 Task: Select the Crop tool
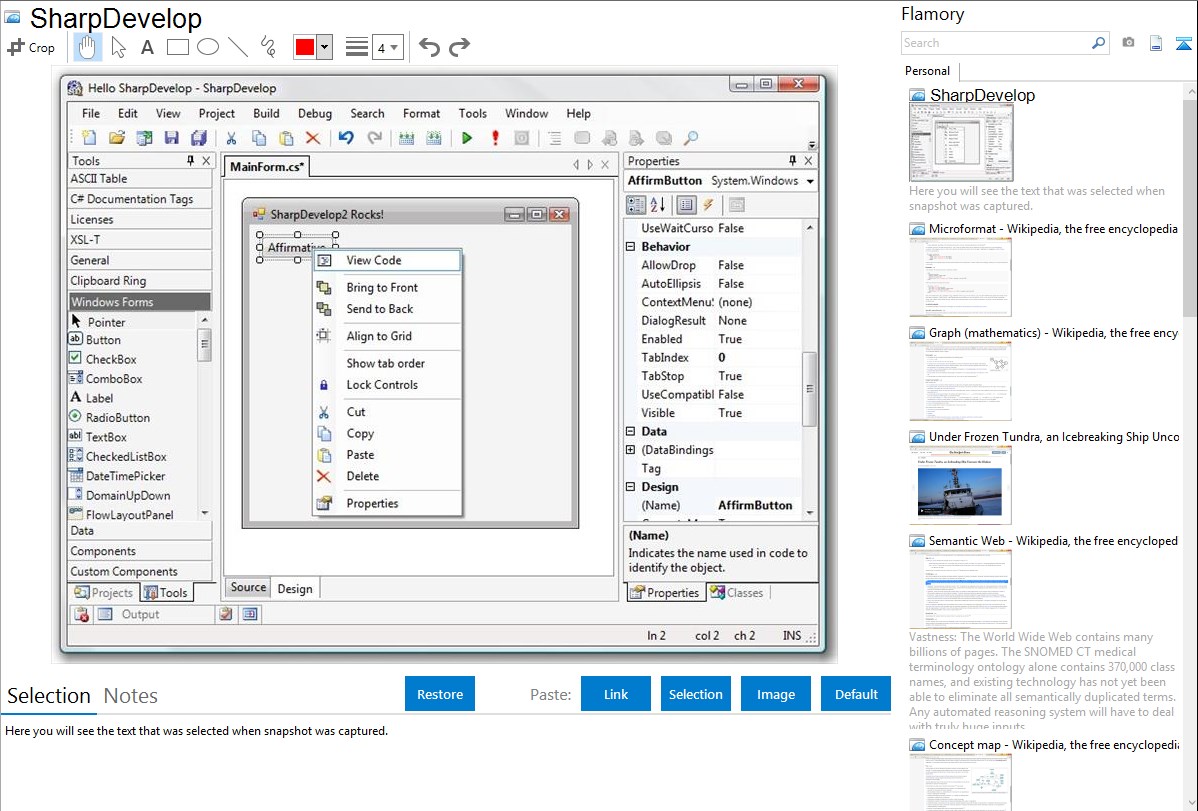[31, 47]
